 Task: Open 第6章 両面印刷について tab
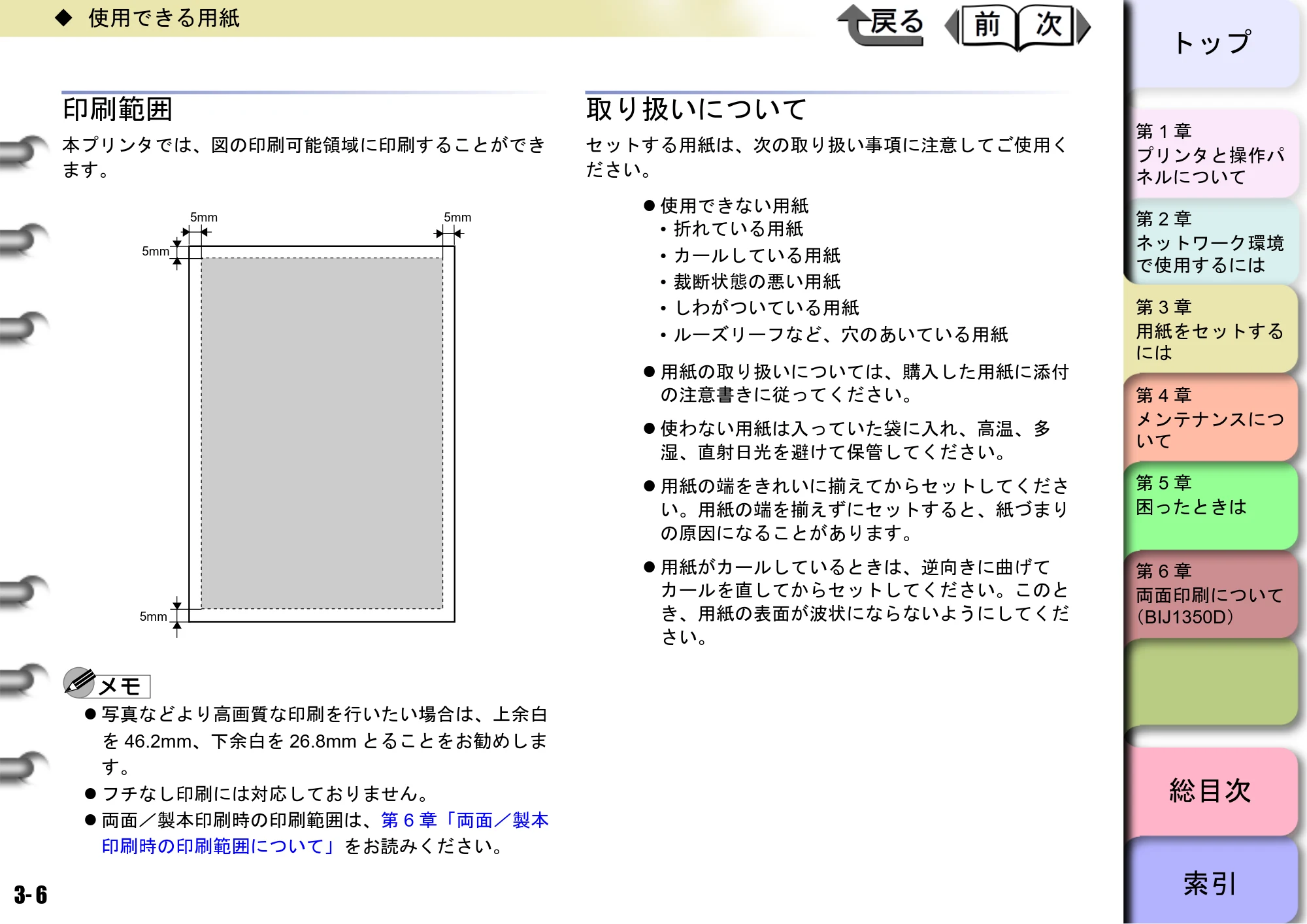tap(1212, 593)
